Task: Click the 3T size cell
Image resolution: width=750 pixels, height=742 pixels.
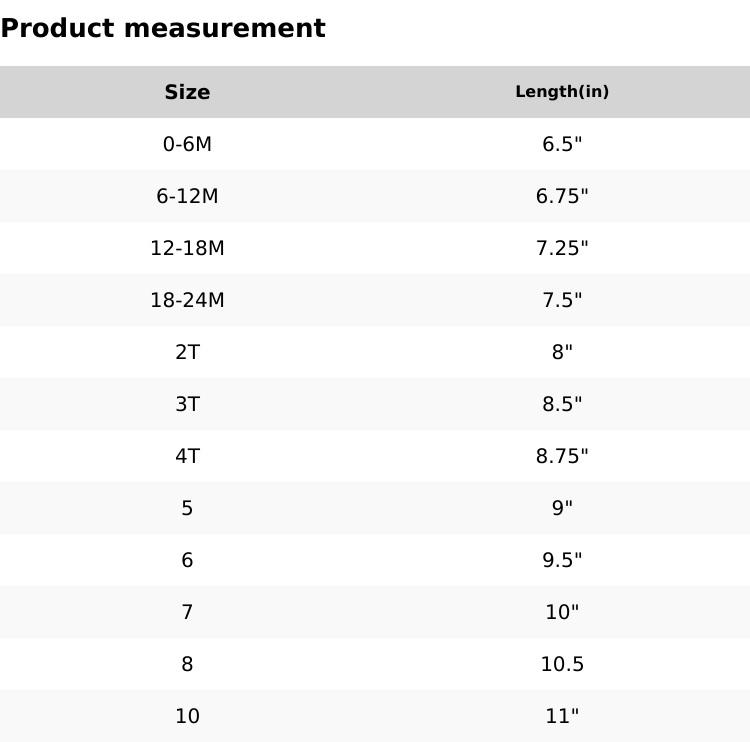Action: [187, 404]
